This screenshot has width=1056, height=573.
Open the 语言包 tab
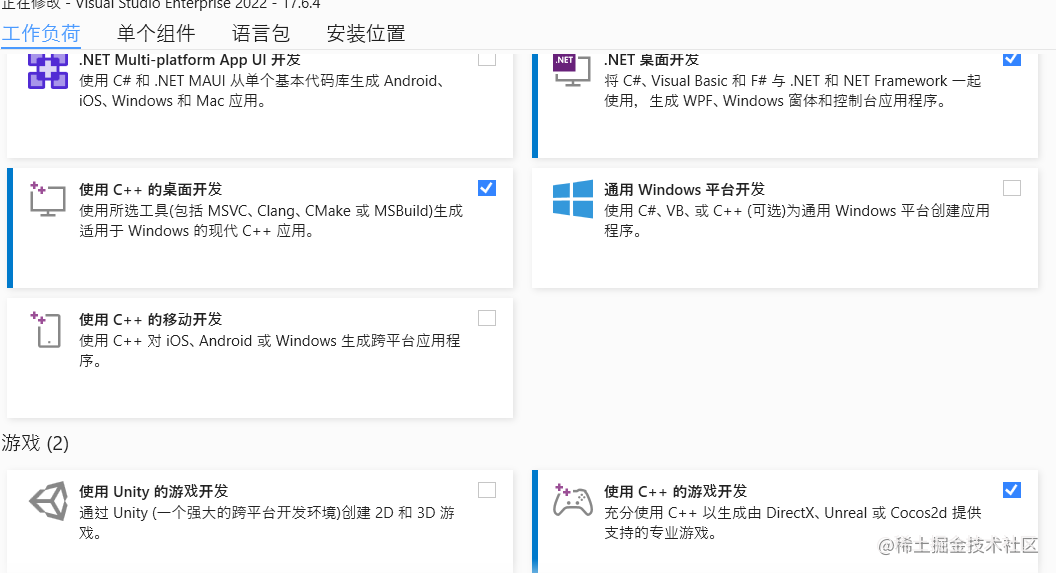tap(261, 34)
